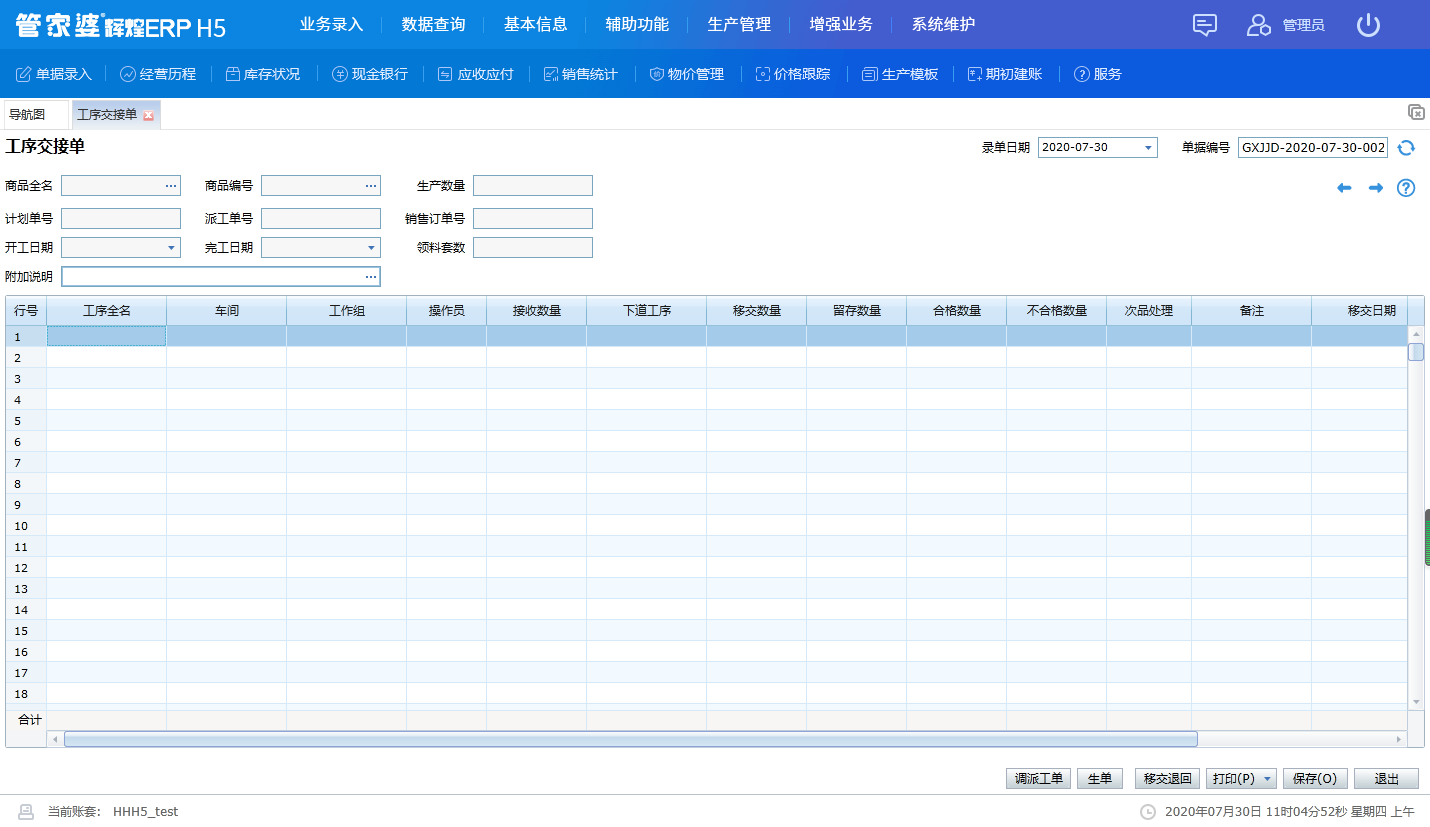Click the 移交日期 column header
Image resolution: width=1430 pixels, height=827 pixels.
click(1360, 311)
